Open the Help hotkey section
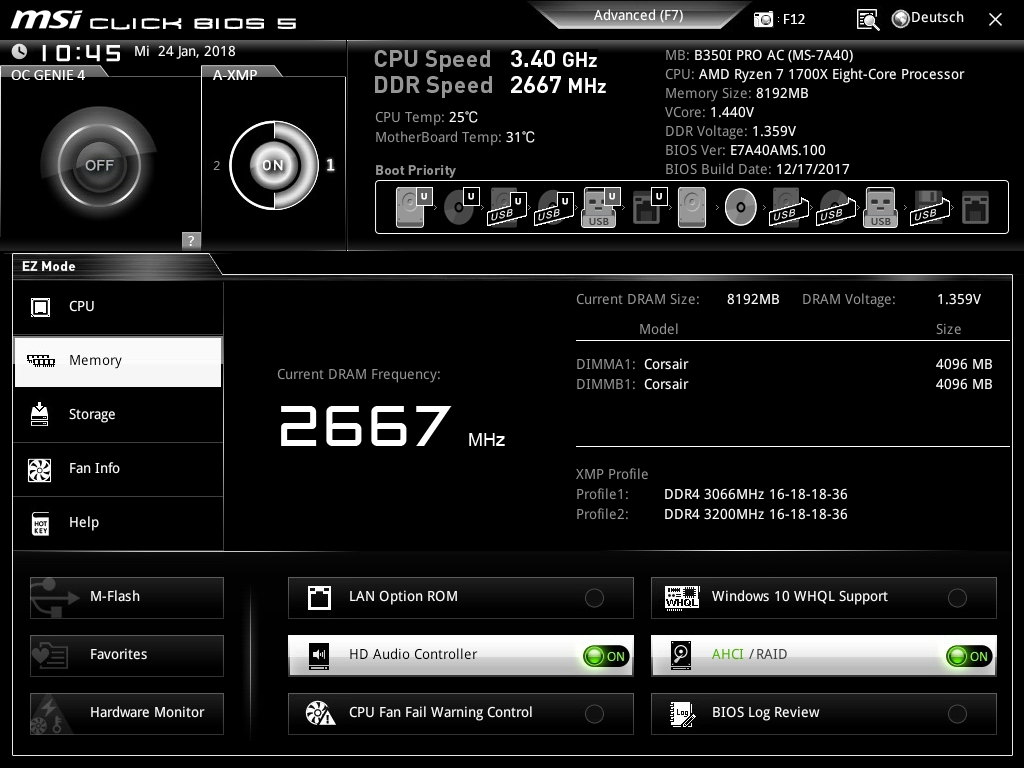The image size is (1024, 768). (118, 523)
